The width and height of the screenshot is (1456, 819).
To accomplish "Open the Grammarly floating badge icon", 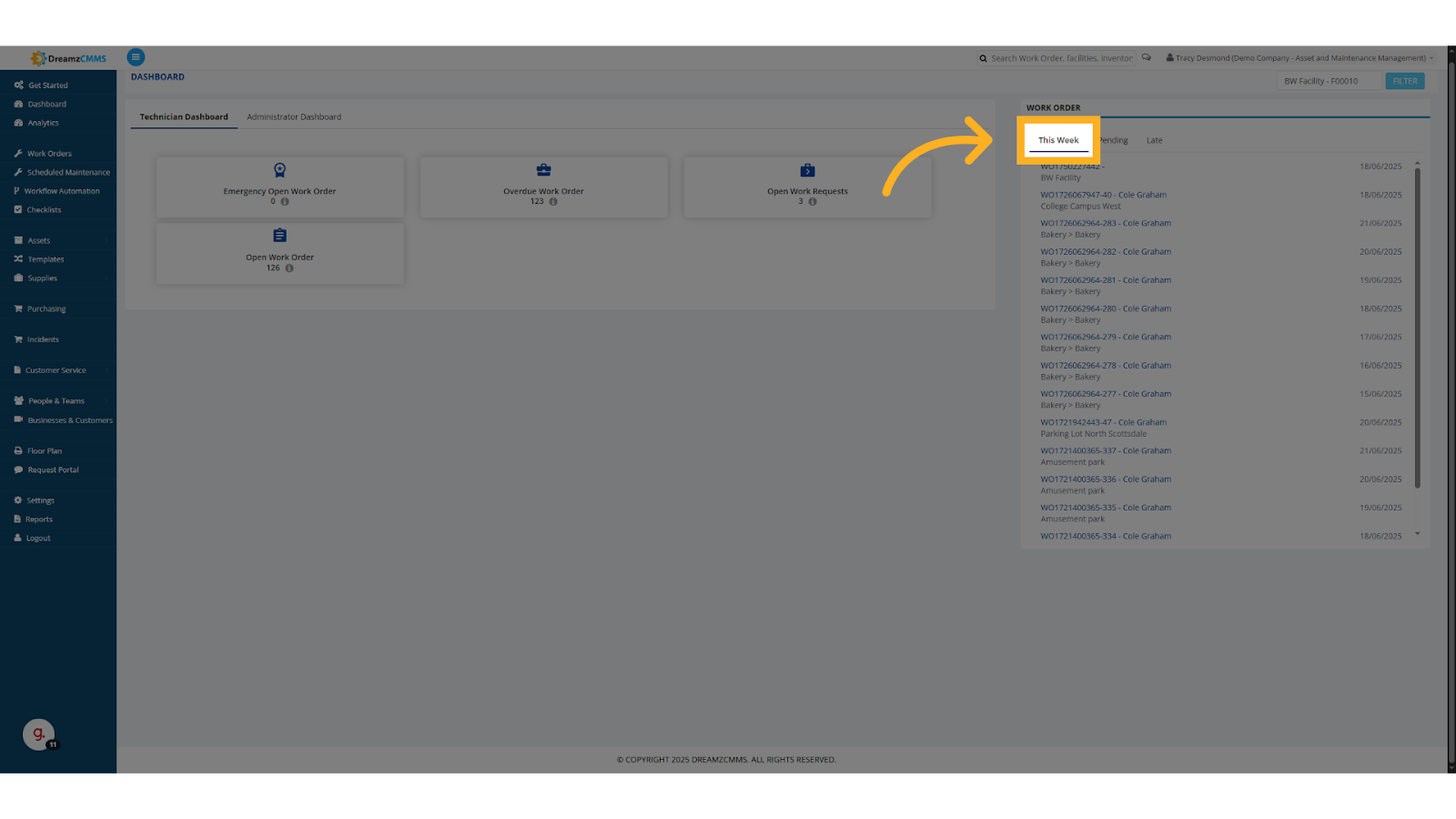I will 38,734.
